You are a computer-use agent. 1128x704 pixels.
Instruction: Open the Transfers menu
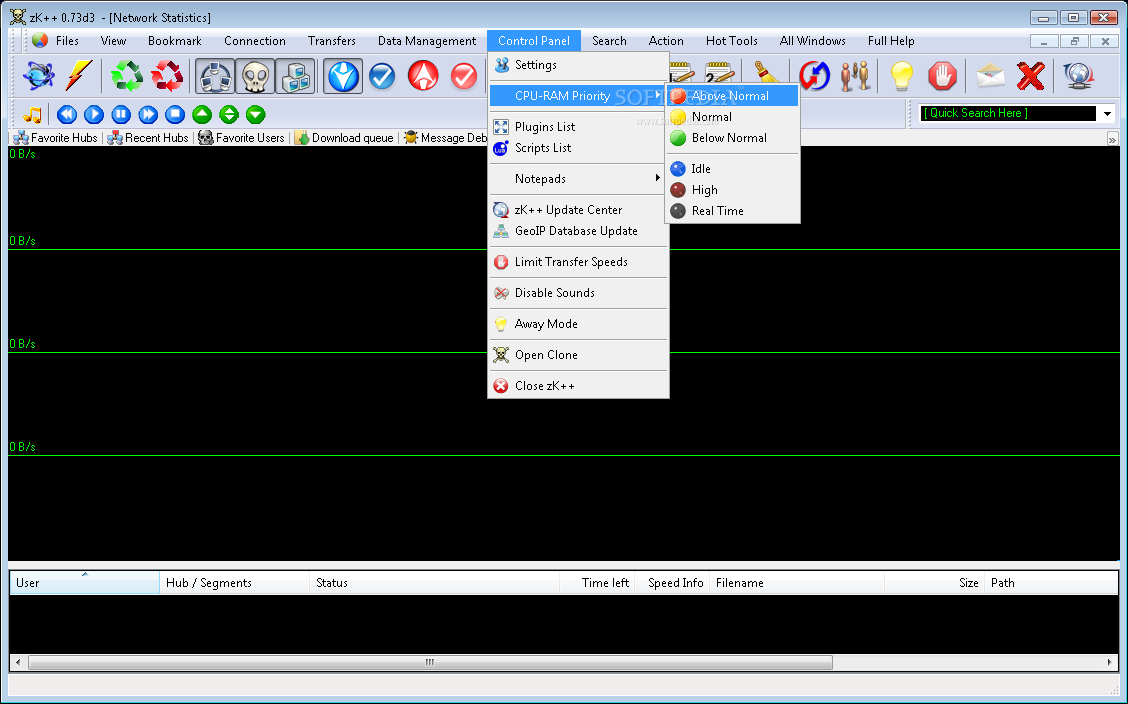[x=332, y=41]
